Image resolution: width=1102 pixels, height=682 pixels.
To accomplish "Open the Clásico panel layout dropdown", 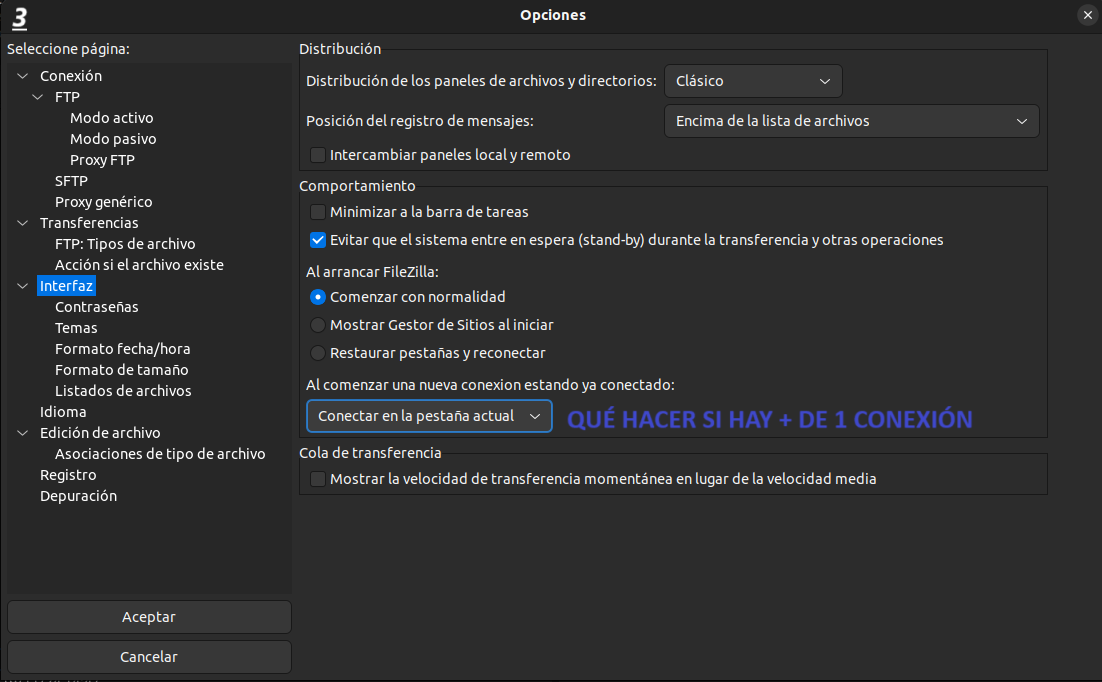I will click(x=752, y=81).
